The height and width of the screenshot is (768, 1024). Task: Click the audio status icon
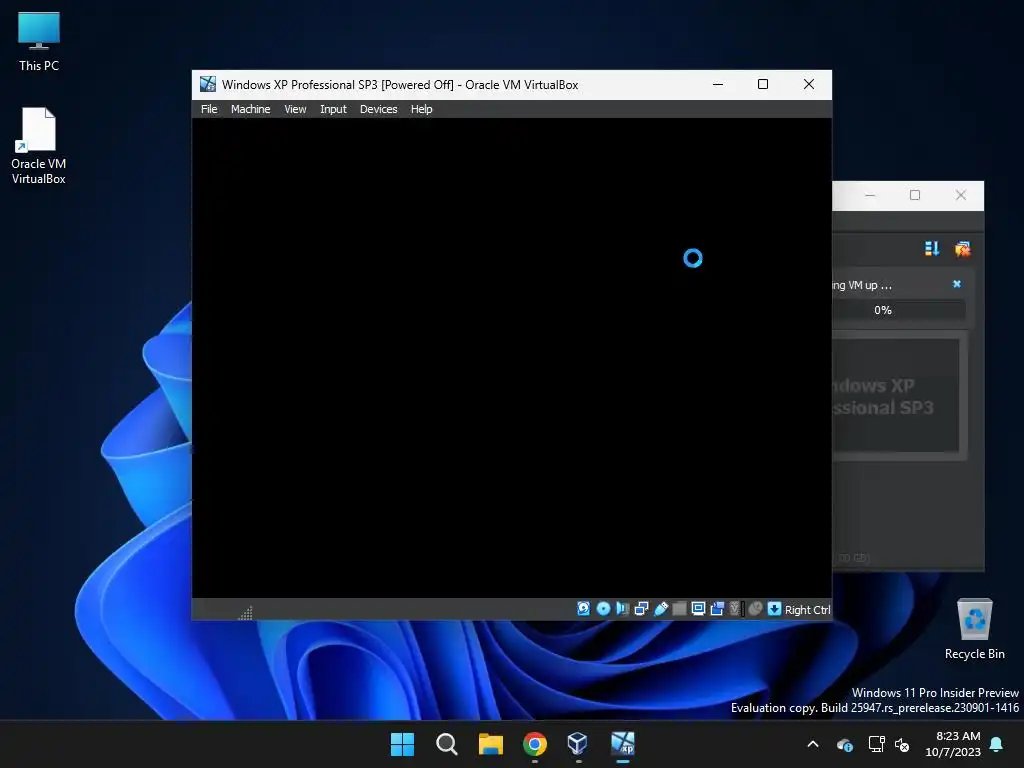tap(622, 609)
